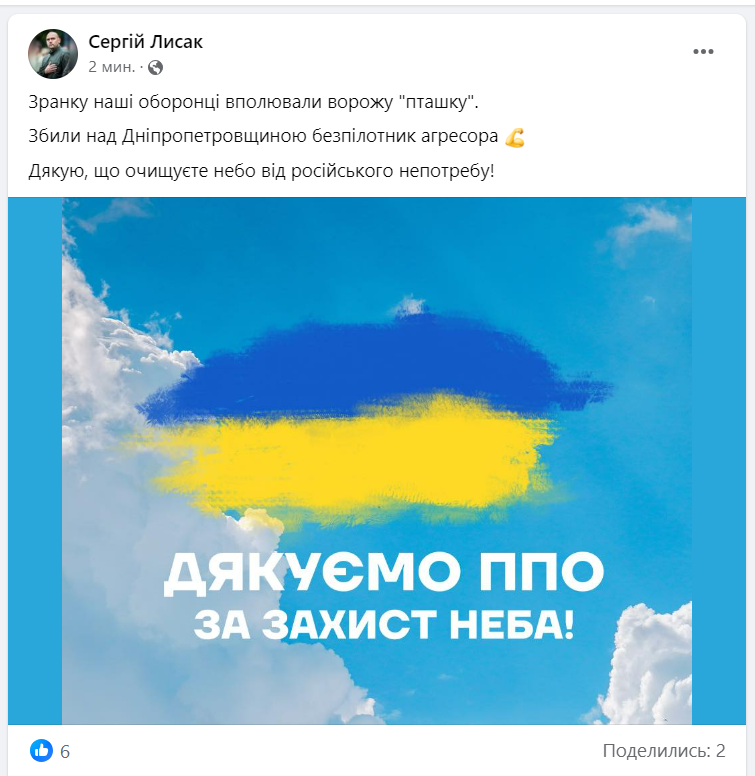
Task: Open the three-dot post options menu
Action: point(703,51)
